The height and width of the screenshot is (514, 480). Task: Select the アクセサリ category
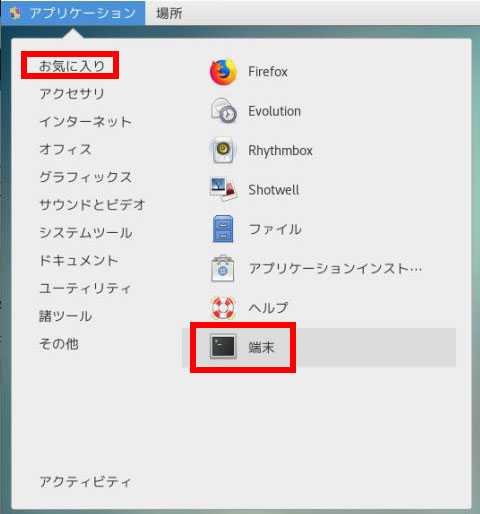point(72,94)
